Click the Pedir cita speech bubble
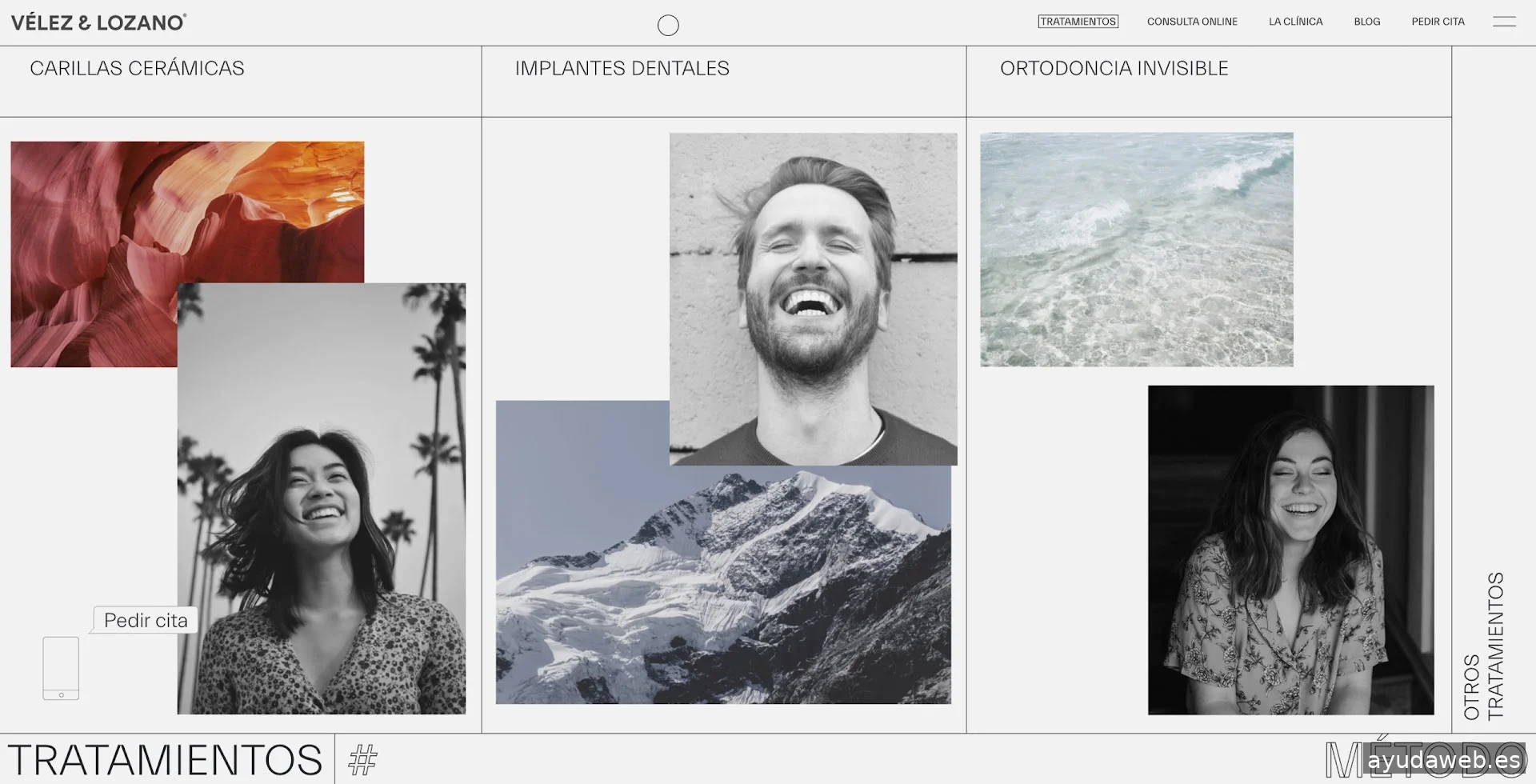This screenshot has width=1536, height=784. (x=146, y=620)
